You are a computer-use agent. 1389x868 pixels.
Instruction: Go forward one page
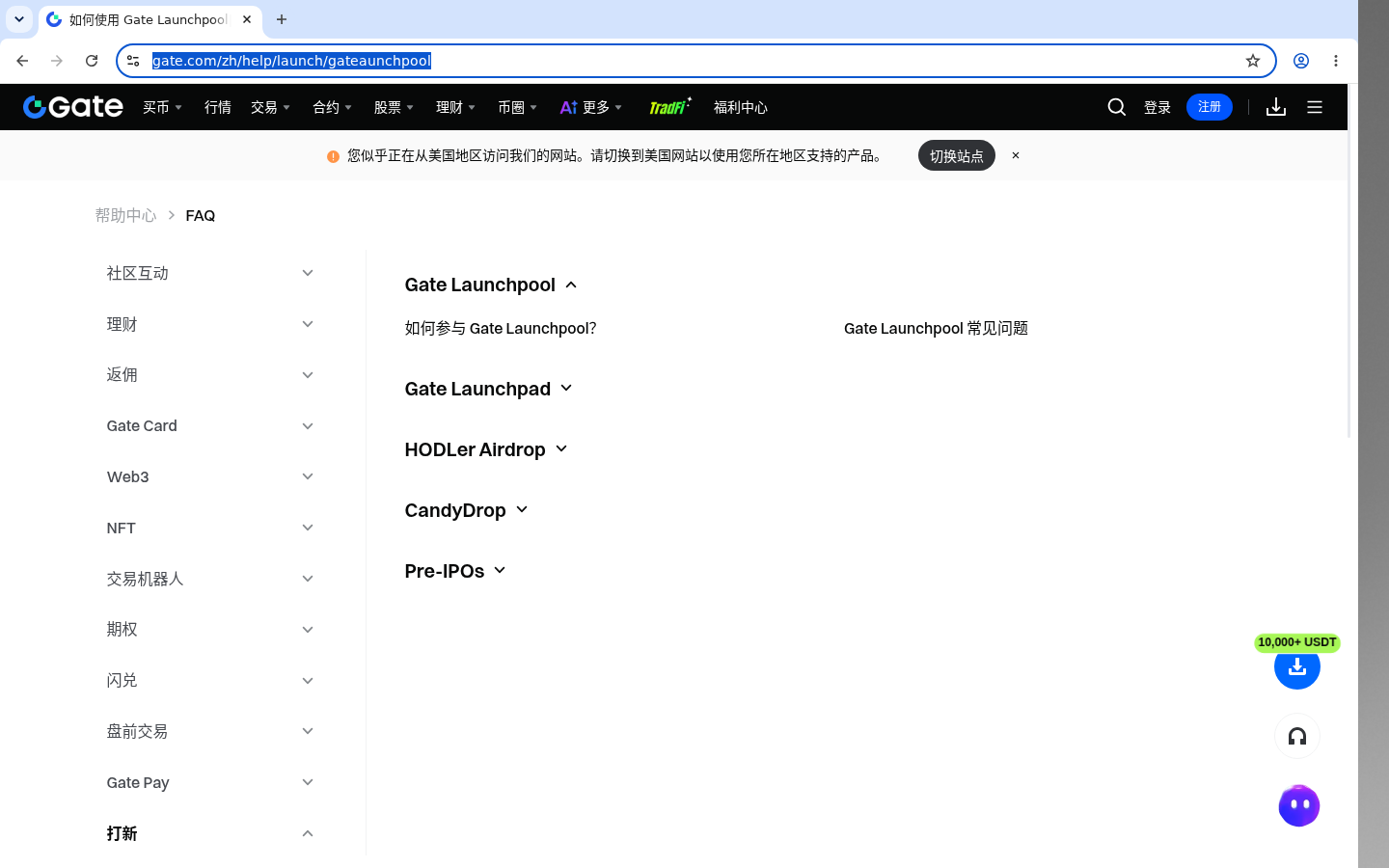57,61
